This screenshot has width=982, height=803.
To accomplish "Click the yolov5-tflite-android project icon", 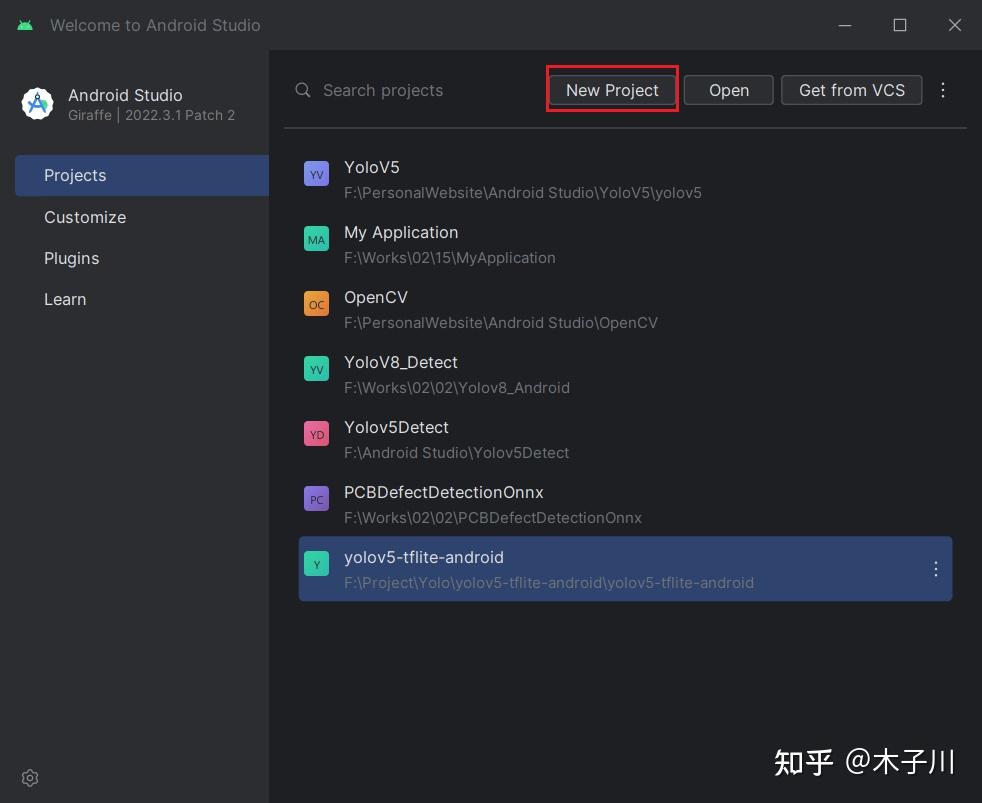I will click(x=316, y=563).
